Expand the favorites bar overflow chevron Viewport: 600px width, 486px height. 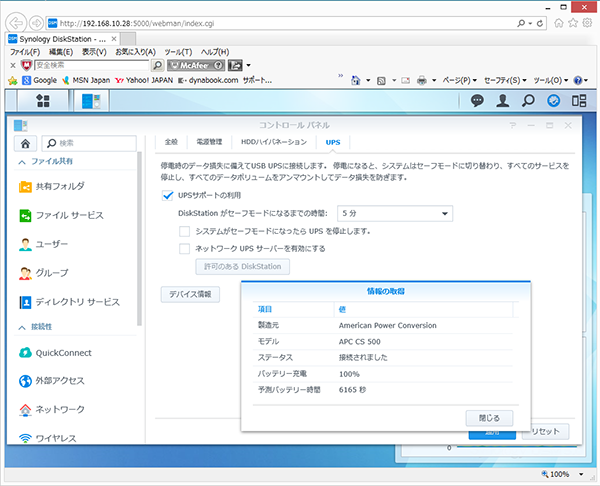tap(341, 76)
